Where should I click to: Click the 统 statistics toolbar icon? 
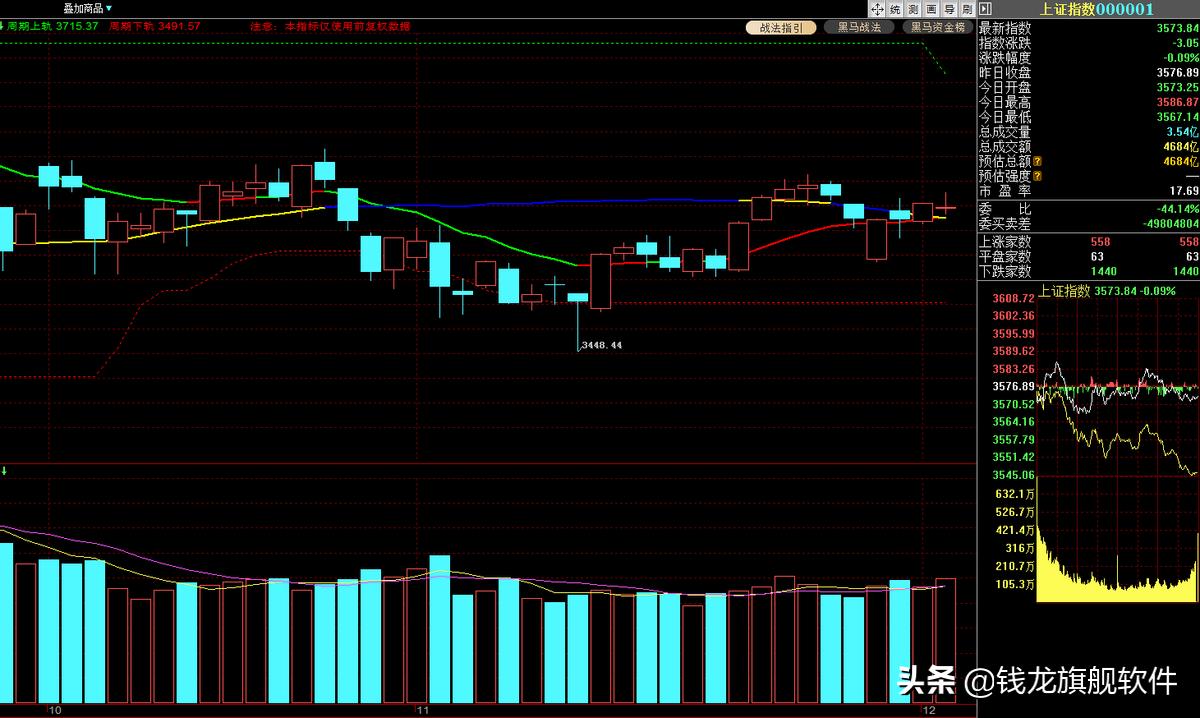coord(896,9)
